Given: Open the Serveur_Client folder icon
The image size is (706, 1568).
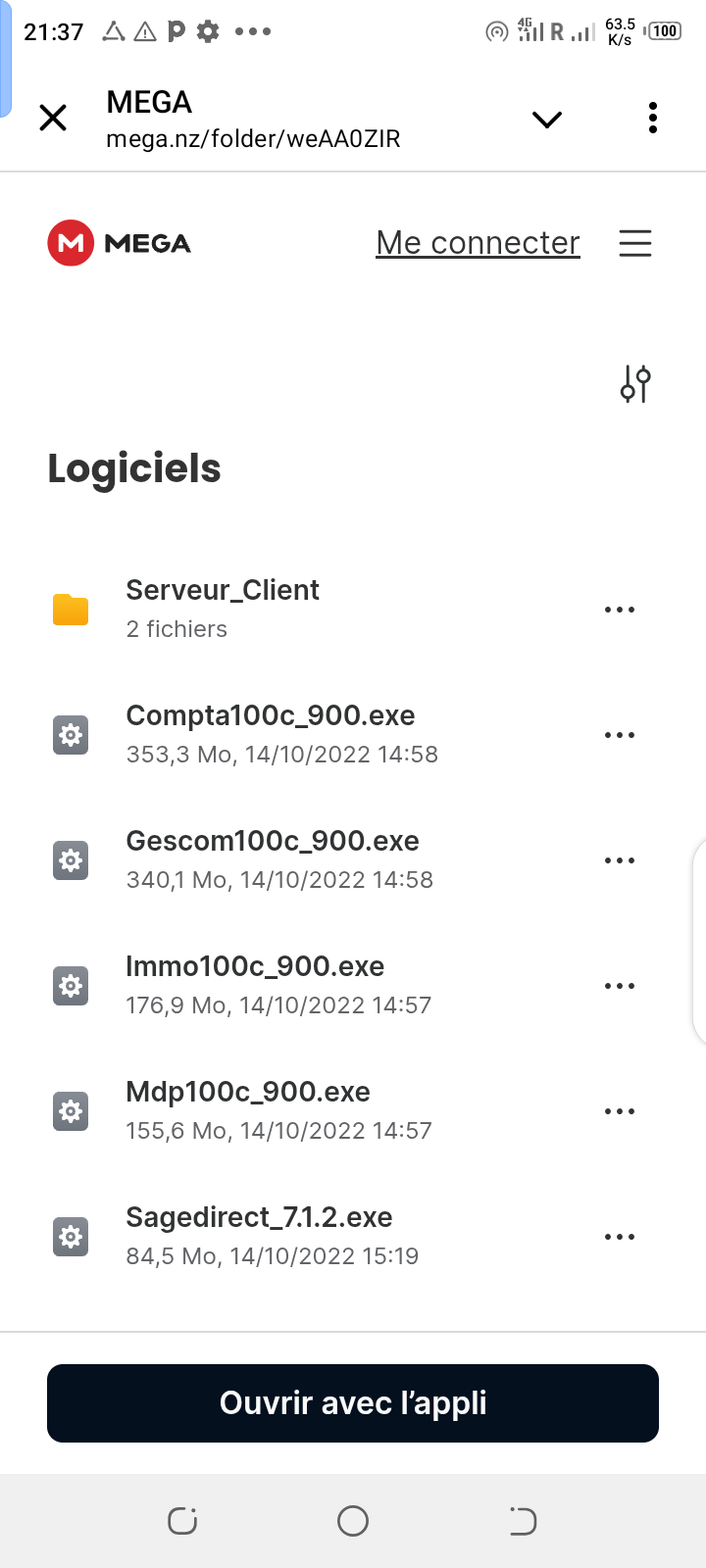Looking at the screenshot, I should [x=71, y=610].
